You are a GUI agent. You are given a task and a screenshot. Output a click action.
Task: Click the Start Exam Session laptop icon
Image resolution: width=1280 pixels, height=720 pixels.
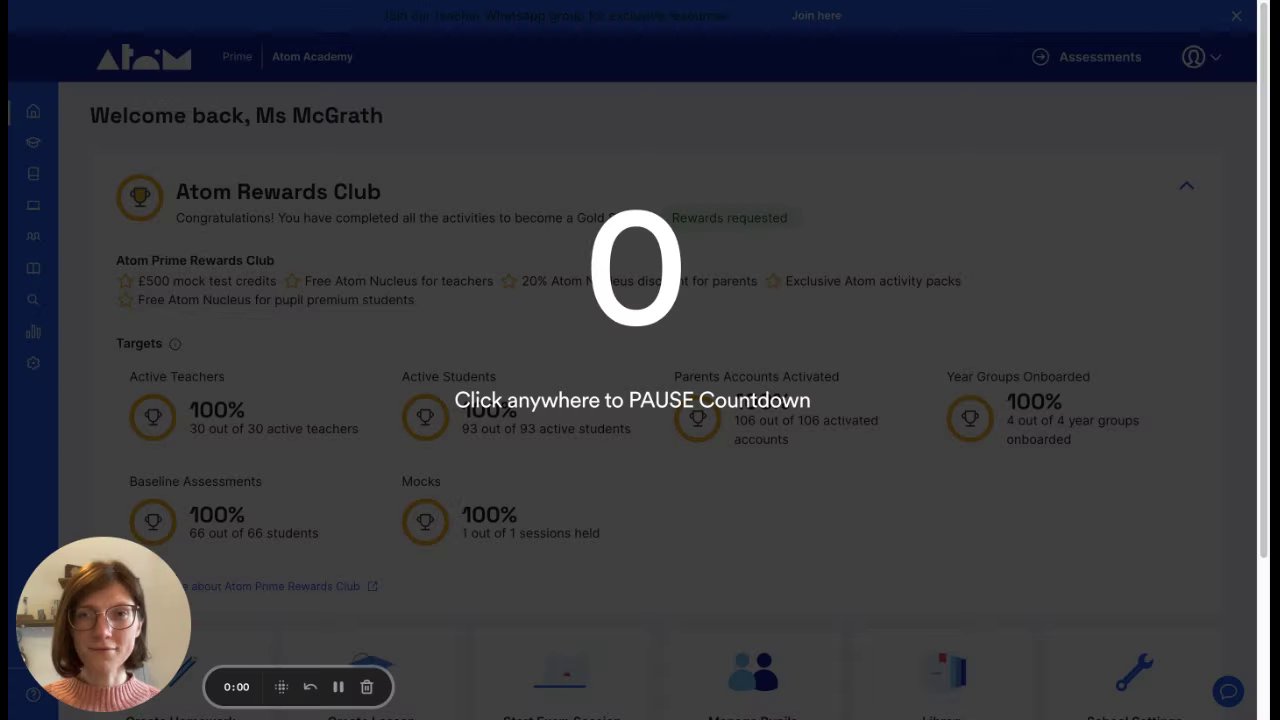560,672
